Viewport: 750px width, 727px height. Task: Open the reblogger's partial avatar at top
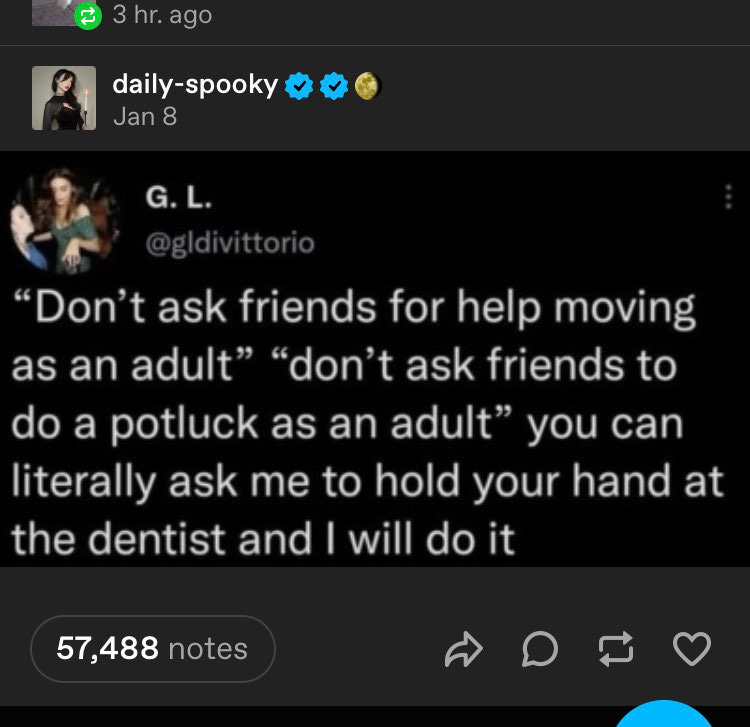point(54,12)
